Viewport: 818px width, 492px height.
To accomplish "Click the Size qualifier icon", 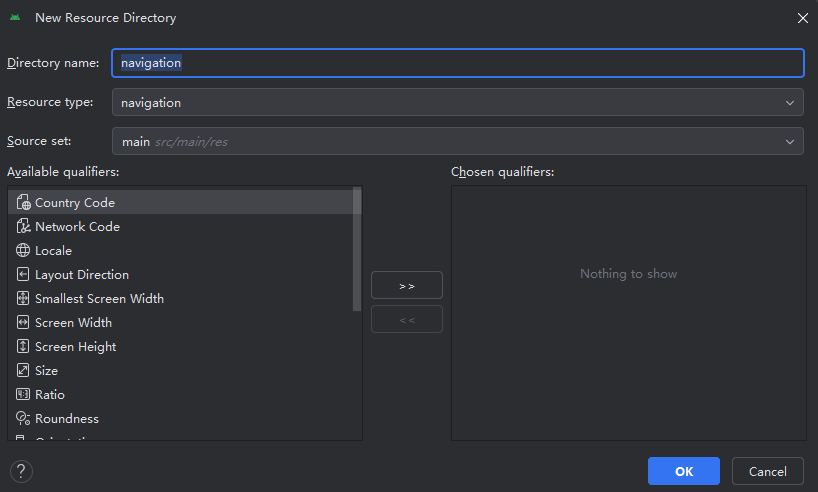I will 23,370.
